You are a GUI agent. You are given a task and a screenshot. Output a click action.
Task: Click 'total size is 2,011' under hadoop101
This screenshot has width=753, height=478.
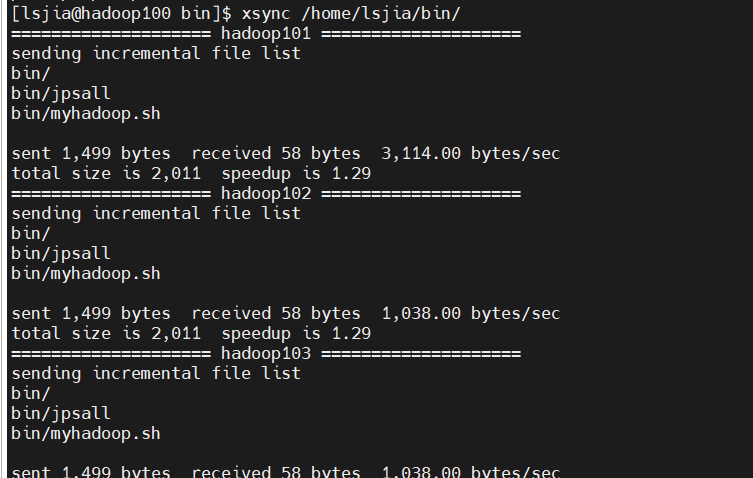coord(106,173)
